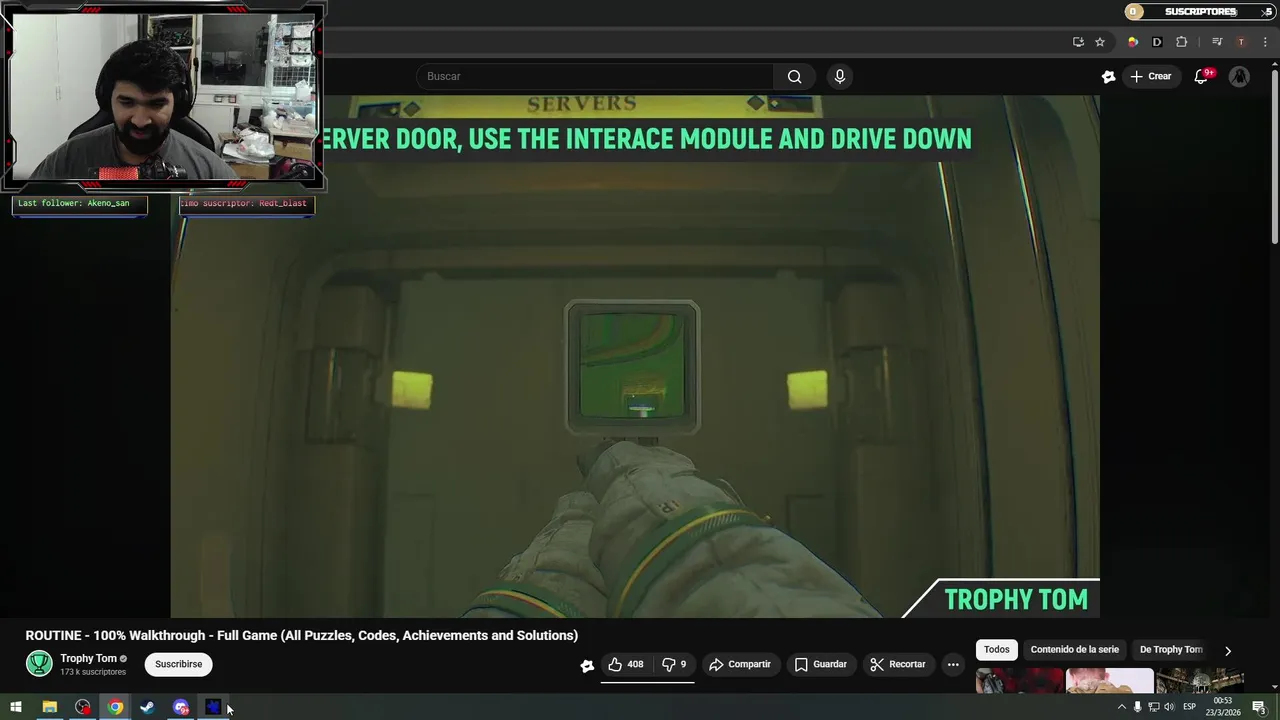
Task: Click Guardar to save video
Action: pyautogui.click(x=821, y=664)
